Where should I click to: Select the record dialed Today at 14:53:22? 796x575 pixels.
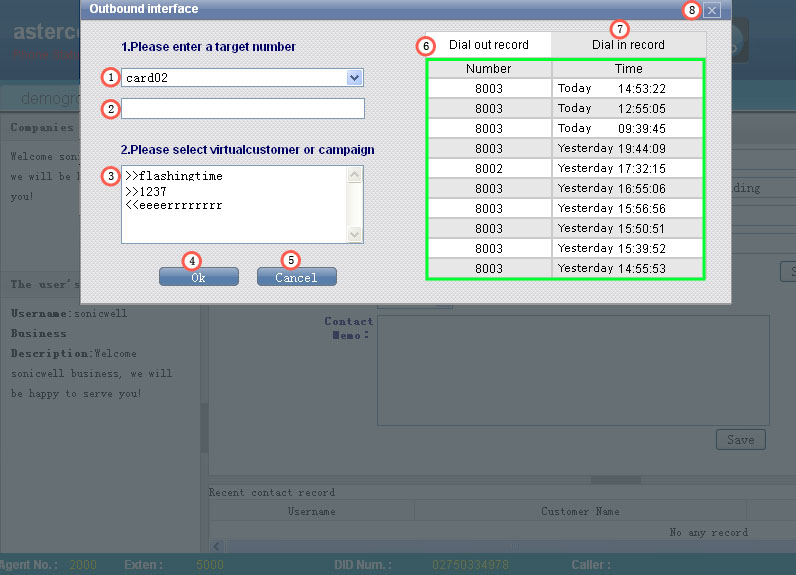[565, 89]
